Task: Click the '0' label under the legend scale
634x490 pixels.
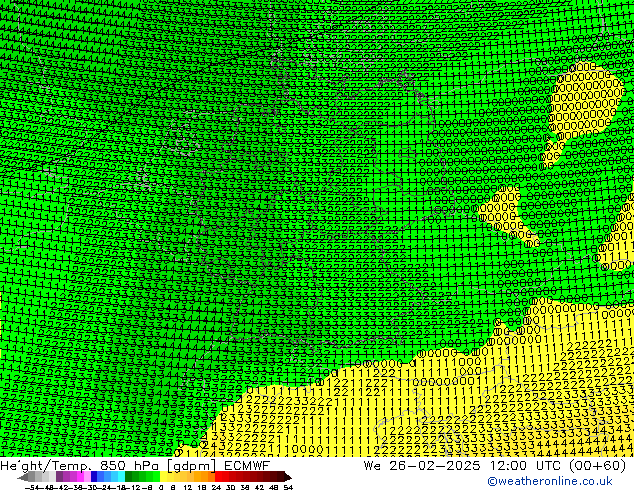Action: (x=161, y=487)
